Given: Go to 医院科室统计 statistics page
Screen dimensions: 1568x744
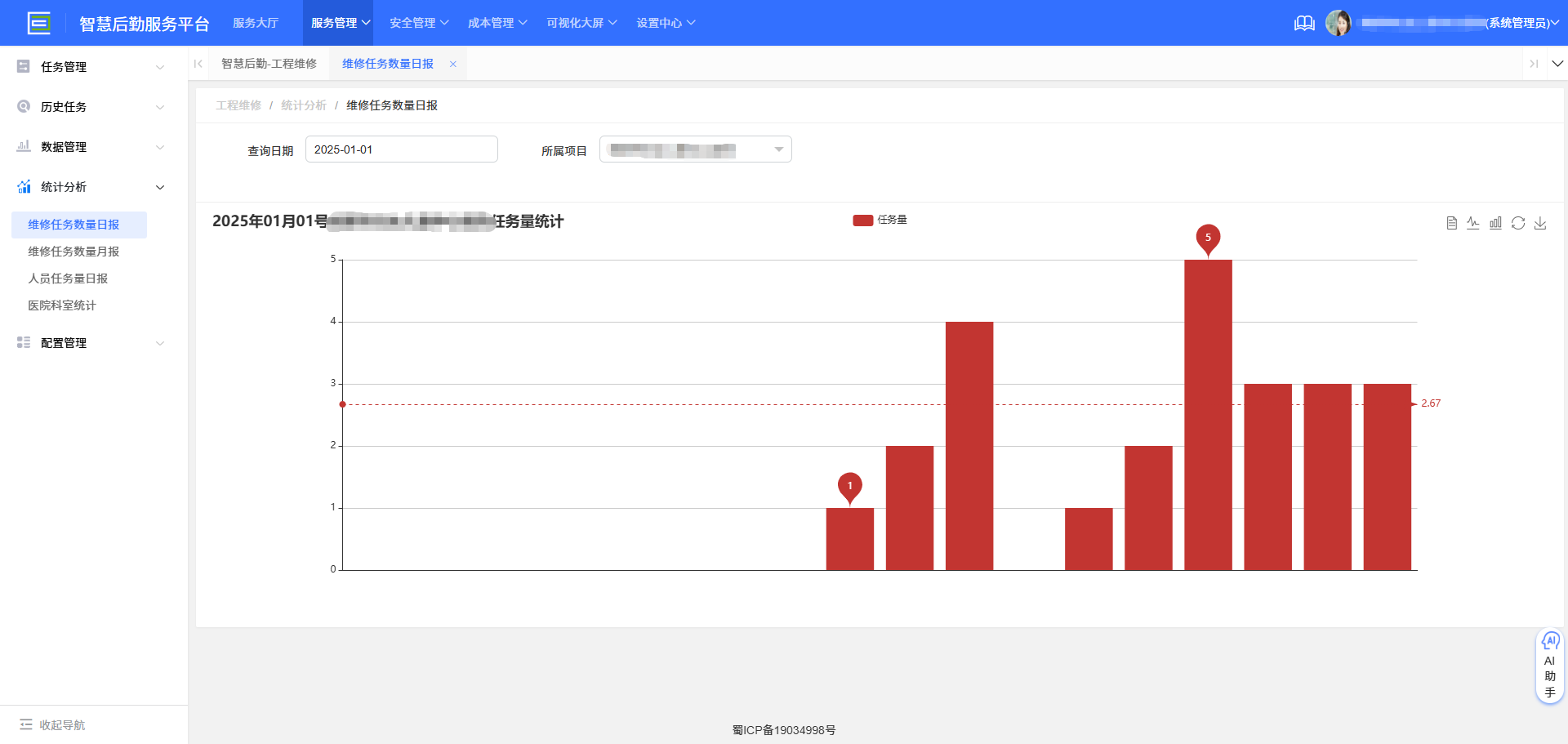Looking at the screenshot, I should tap(61, 305).
